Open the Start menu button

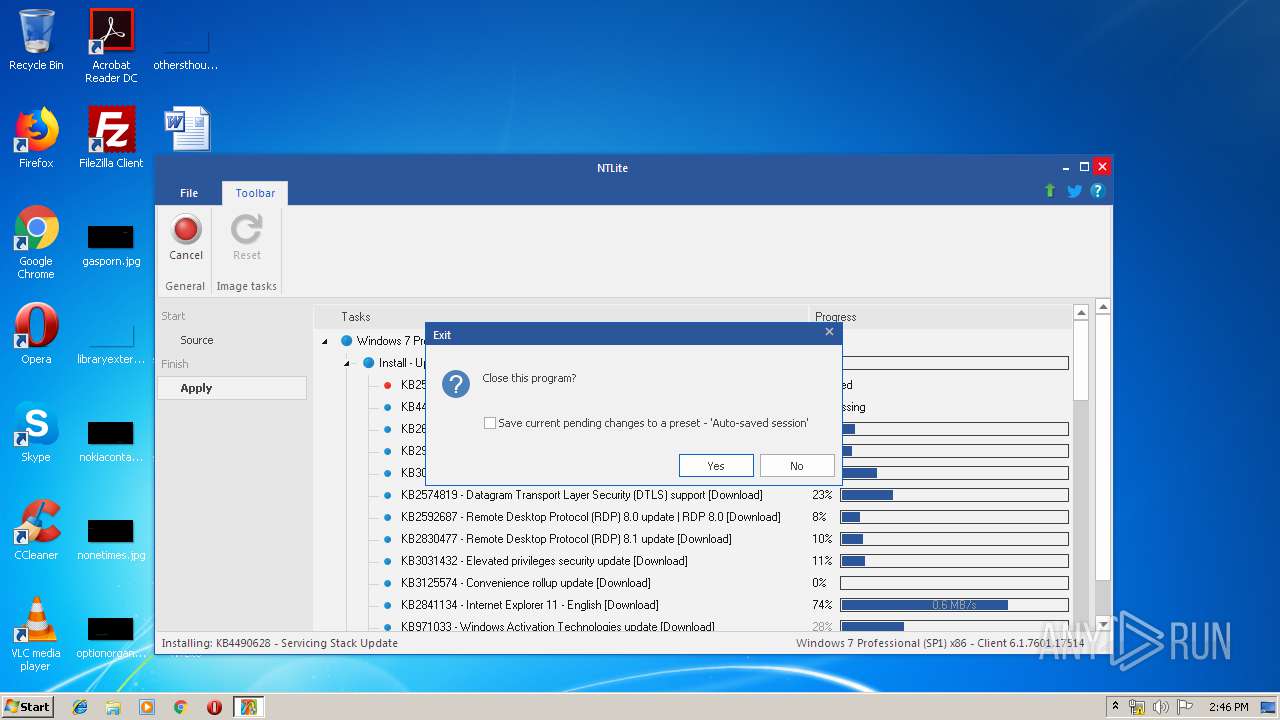[28, 707]
